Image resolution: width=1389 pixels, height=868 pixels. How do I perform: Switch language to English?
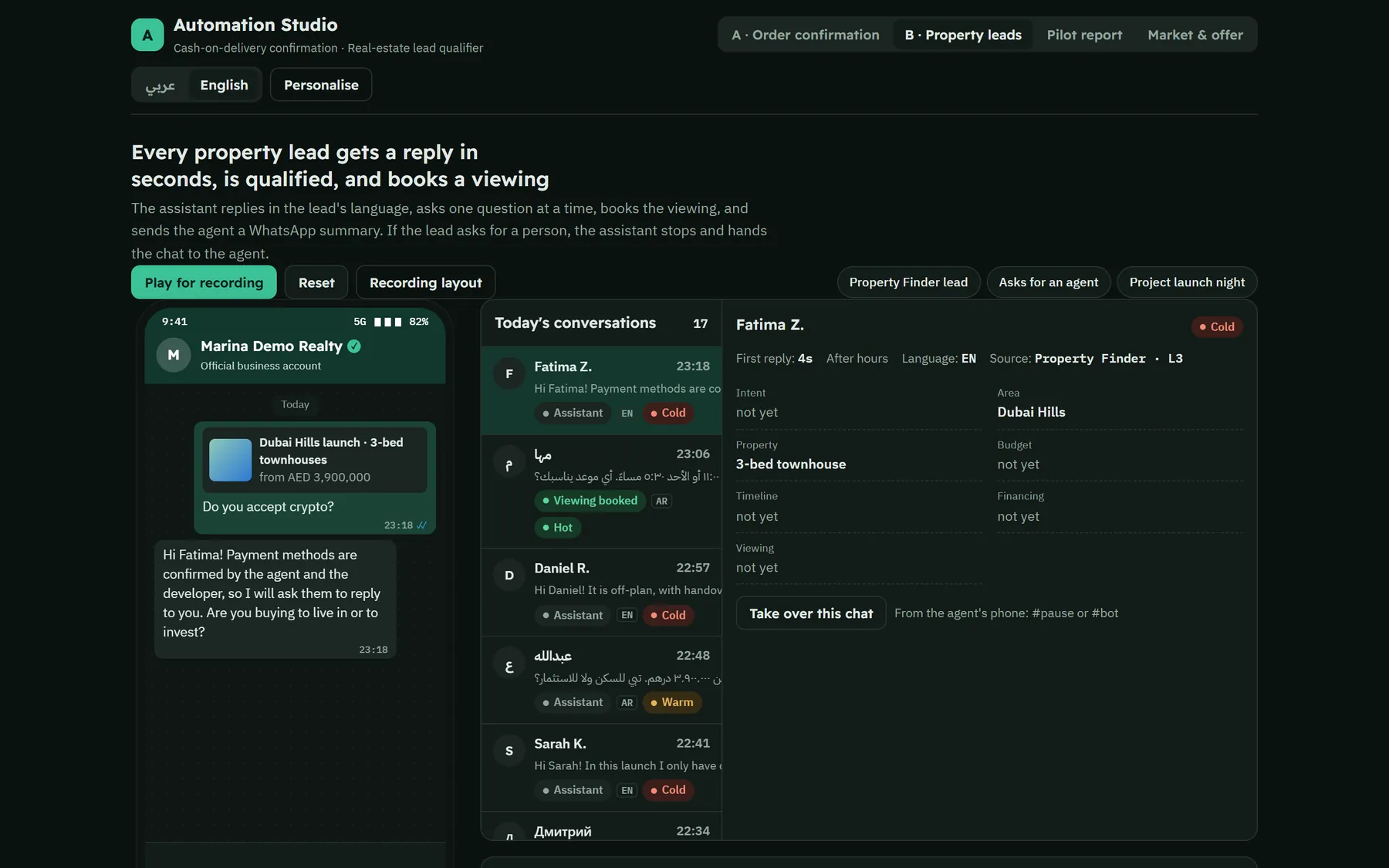(224, 85)
